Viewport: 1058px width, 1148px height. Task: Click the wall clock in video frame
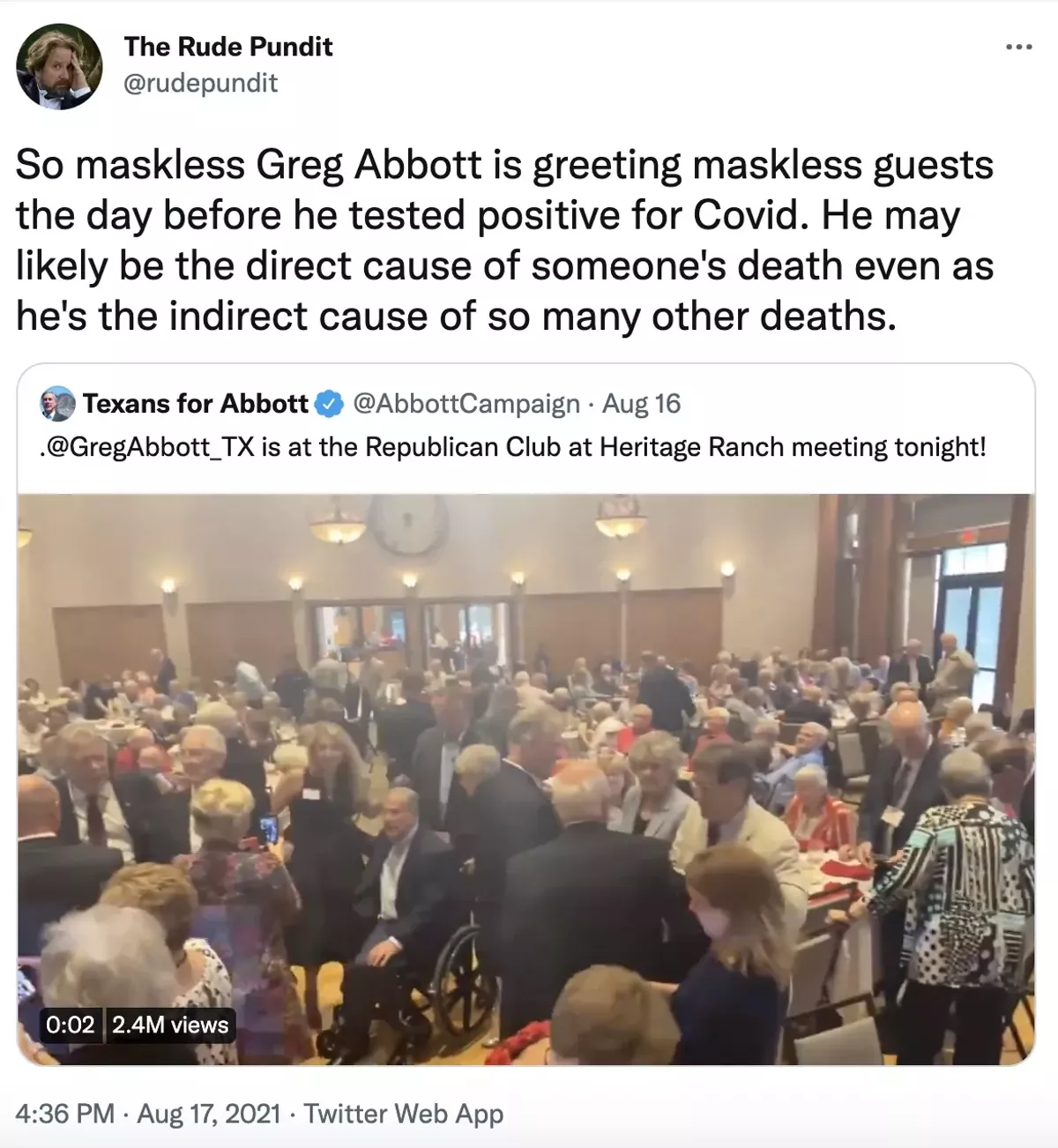tap(406, 526)
